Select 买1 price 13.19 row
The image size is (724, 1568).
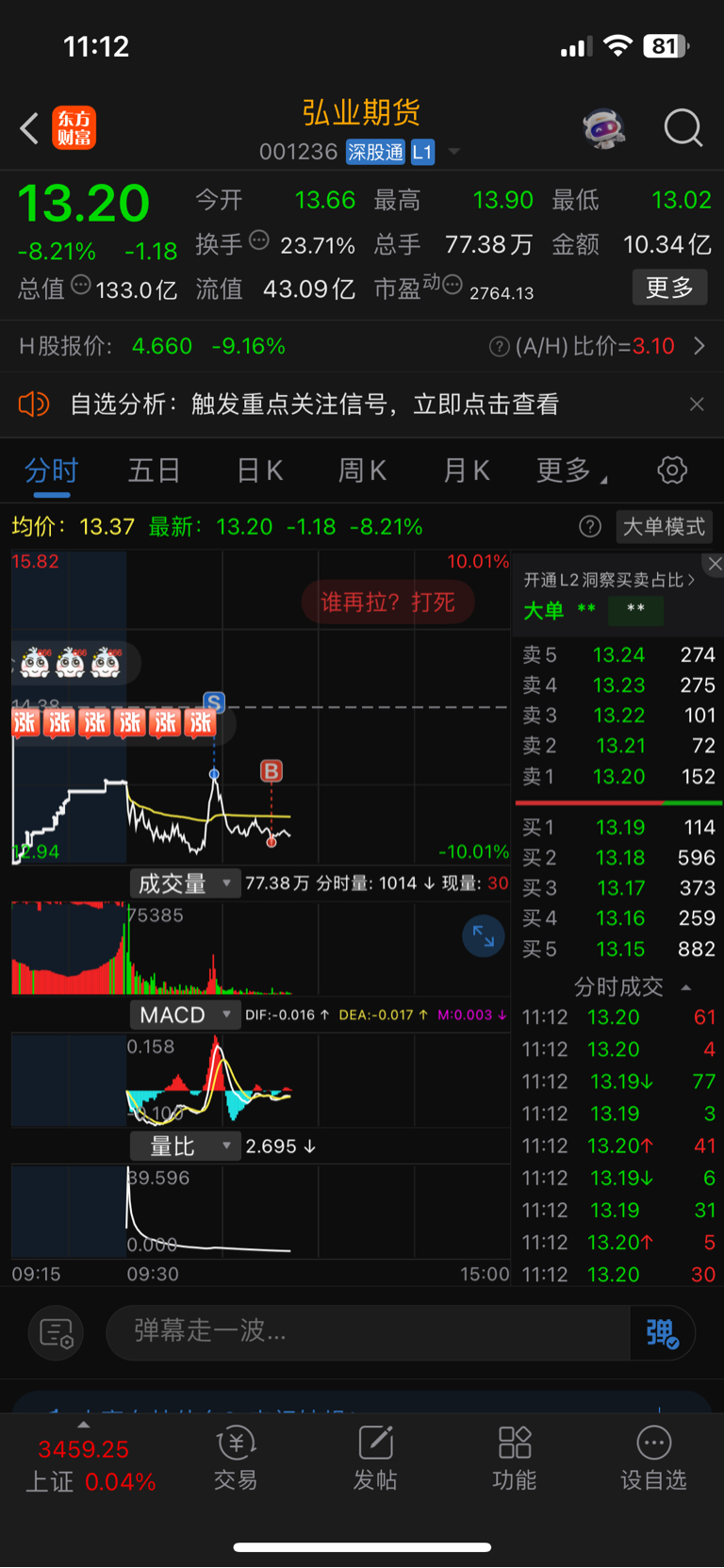618,827
